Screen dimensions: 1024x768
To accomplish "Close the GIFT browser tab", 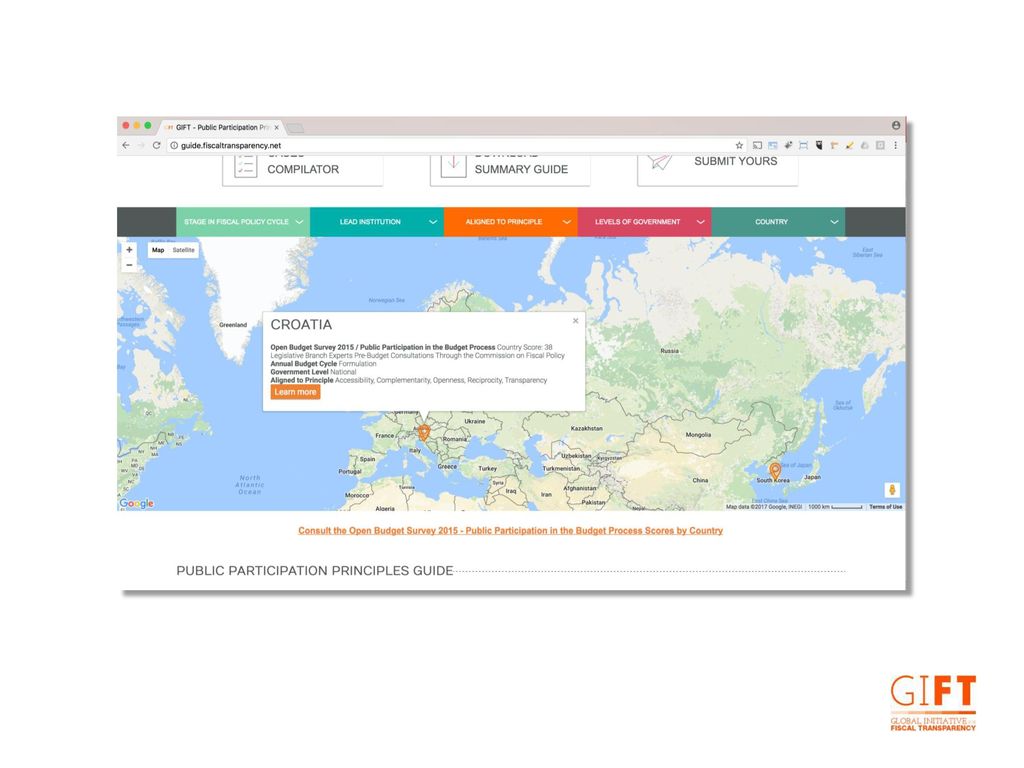I will coord(276,127).
